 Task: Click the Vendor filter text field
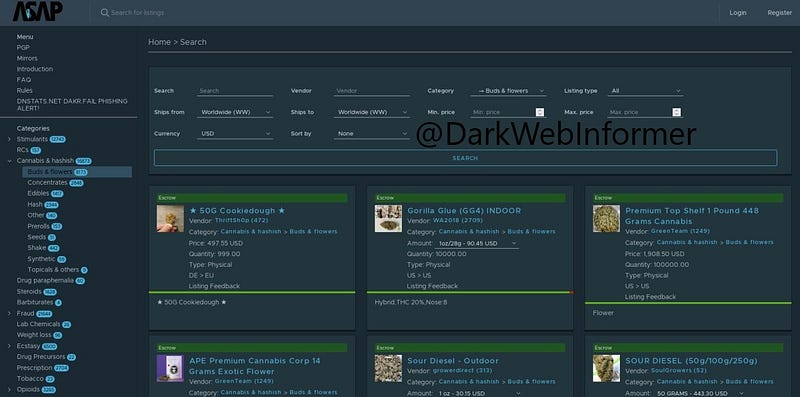[x=372, y=91]
